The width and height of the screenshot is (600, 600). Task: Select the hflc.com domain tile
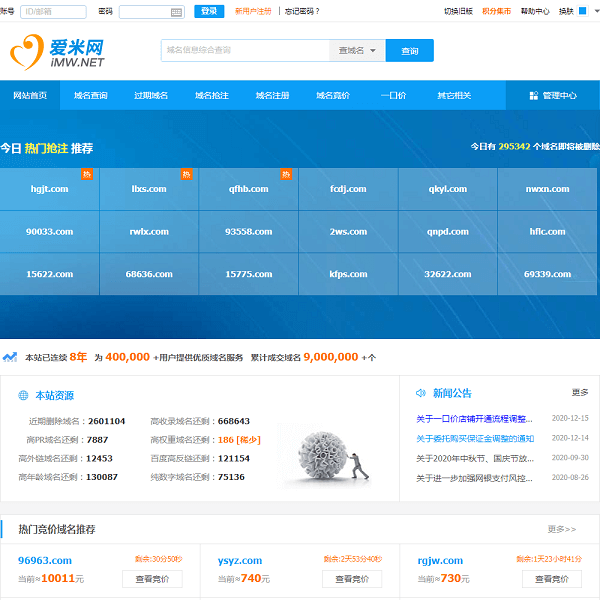(x=547, y=232)
